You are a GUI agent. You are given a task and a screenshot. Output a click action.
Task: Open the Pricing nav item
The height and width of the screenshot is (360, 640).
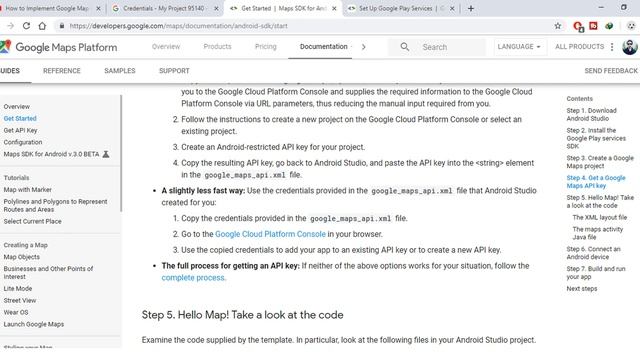pyautogui.click(x=266, y=47)
